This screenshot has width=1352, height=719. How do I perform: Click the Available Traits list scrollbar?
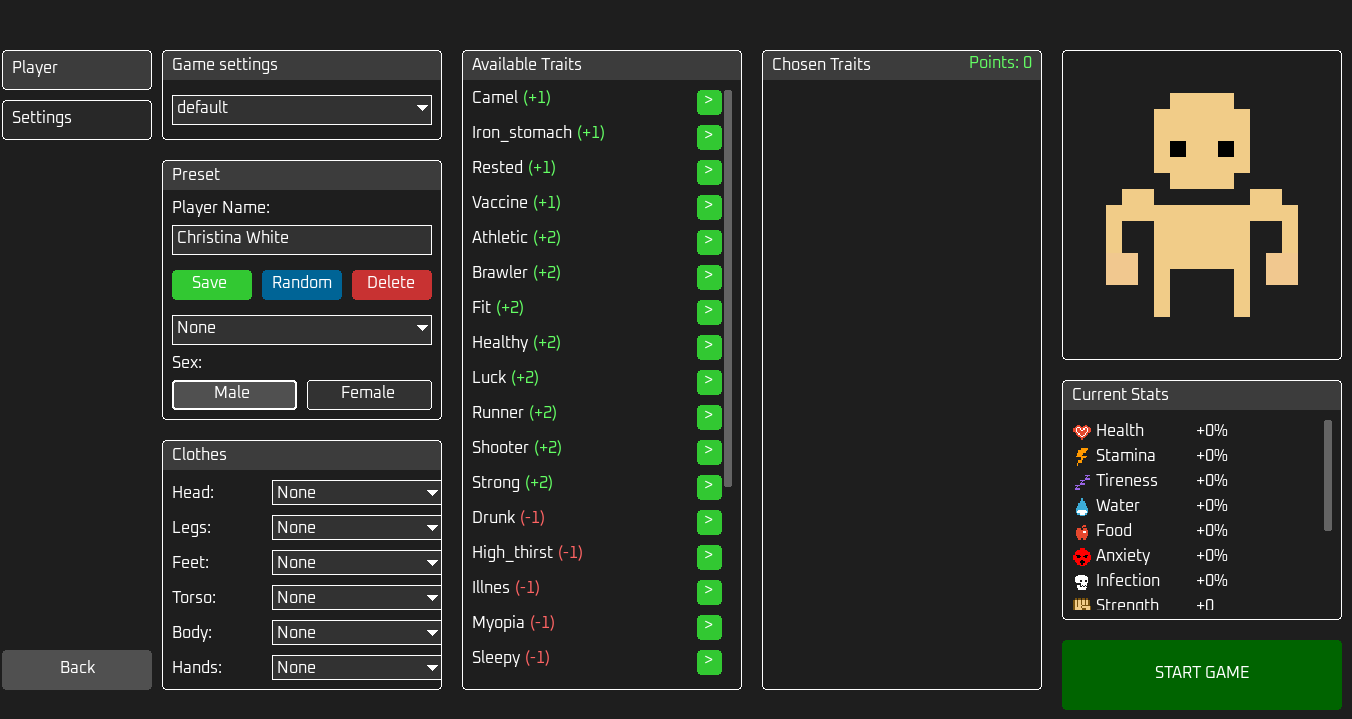[728, 288]
